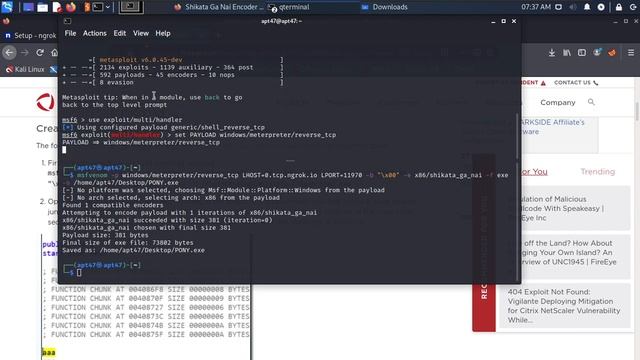640x360 pixels.
Task: Click the red recommended side tab
Action: [484, 307]
